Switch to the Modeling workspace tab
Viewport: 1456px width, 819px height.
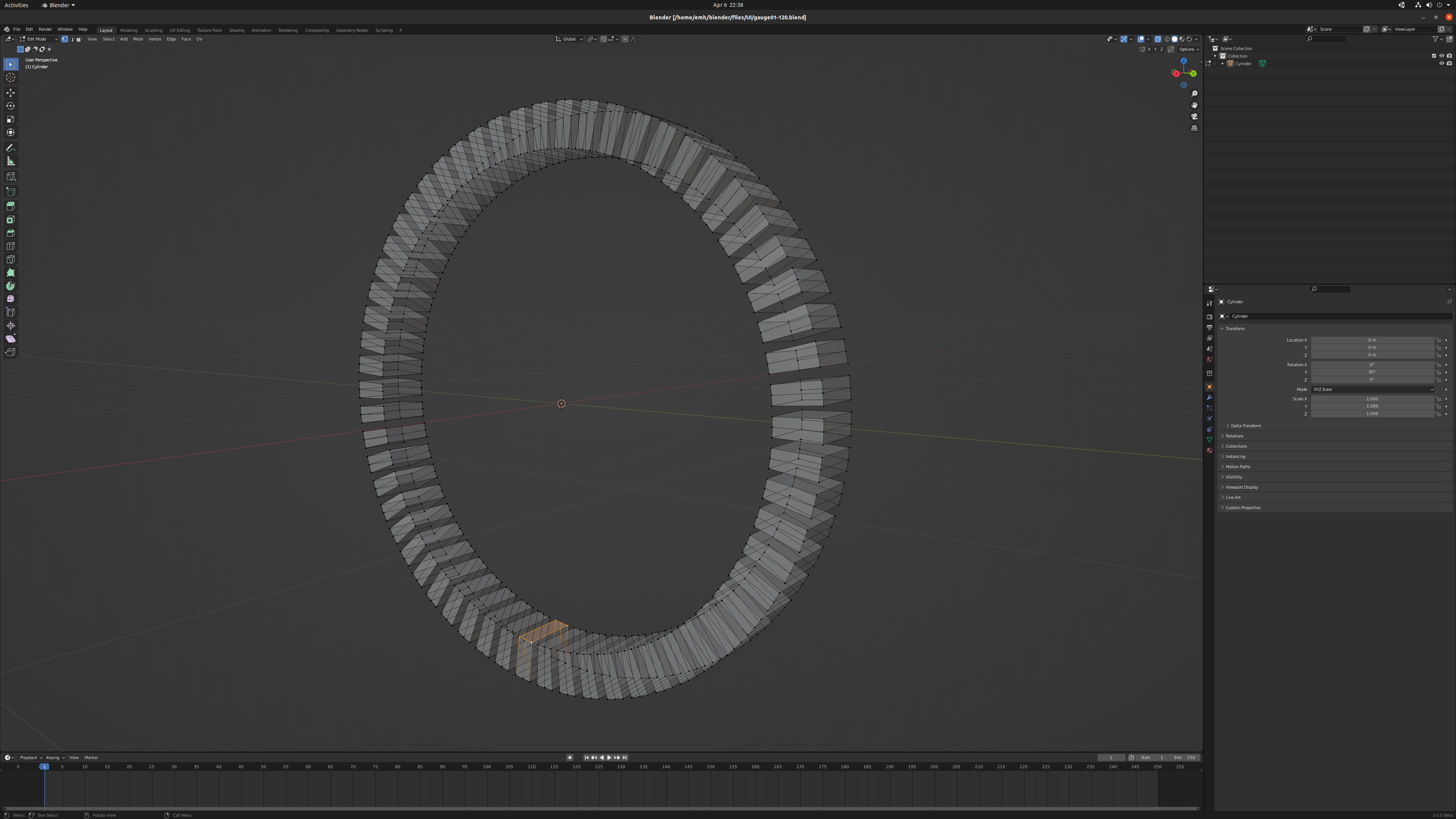[129, 30]
